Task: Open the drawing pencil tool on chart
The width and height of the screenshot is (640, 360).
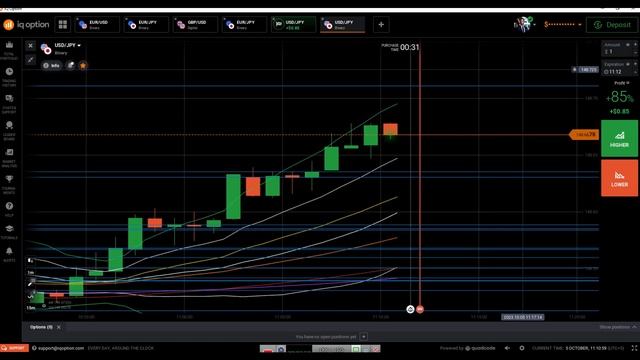Action: (x=31, y=284)
